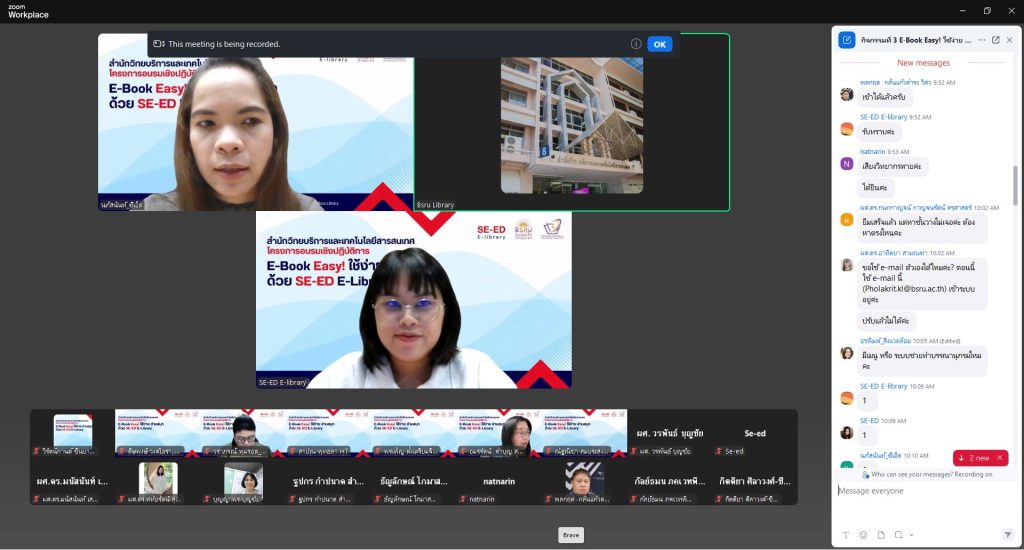Jump to 2 new messages
The width and height of the screenshot is (1024, 550).
click(x=974, y=458)
